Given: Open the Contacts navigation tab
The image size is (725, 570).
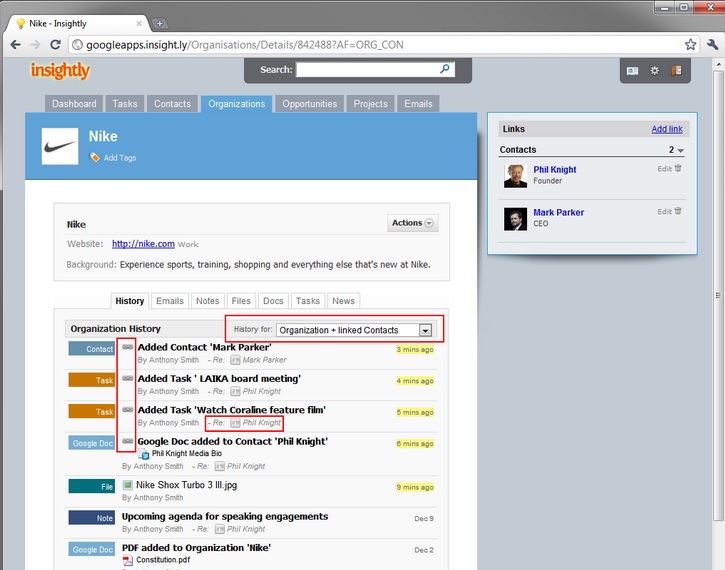Looking at the screenshot, I should [172, 104].
